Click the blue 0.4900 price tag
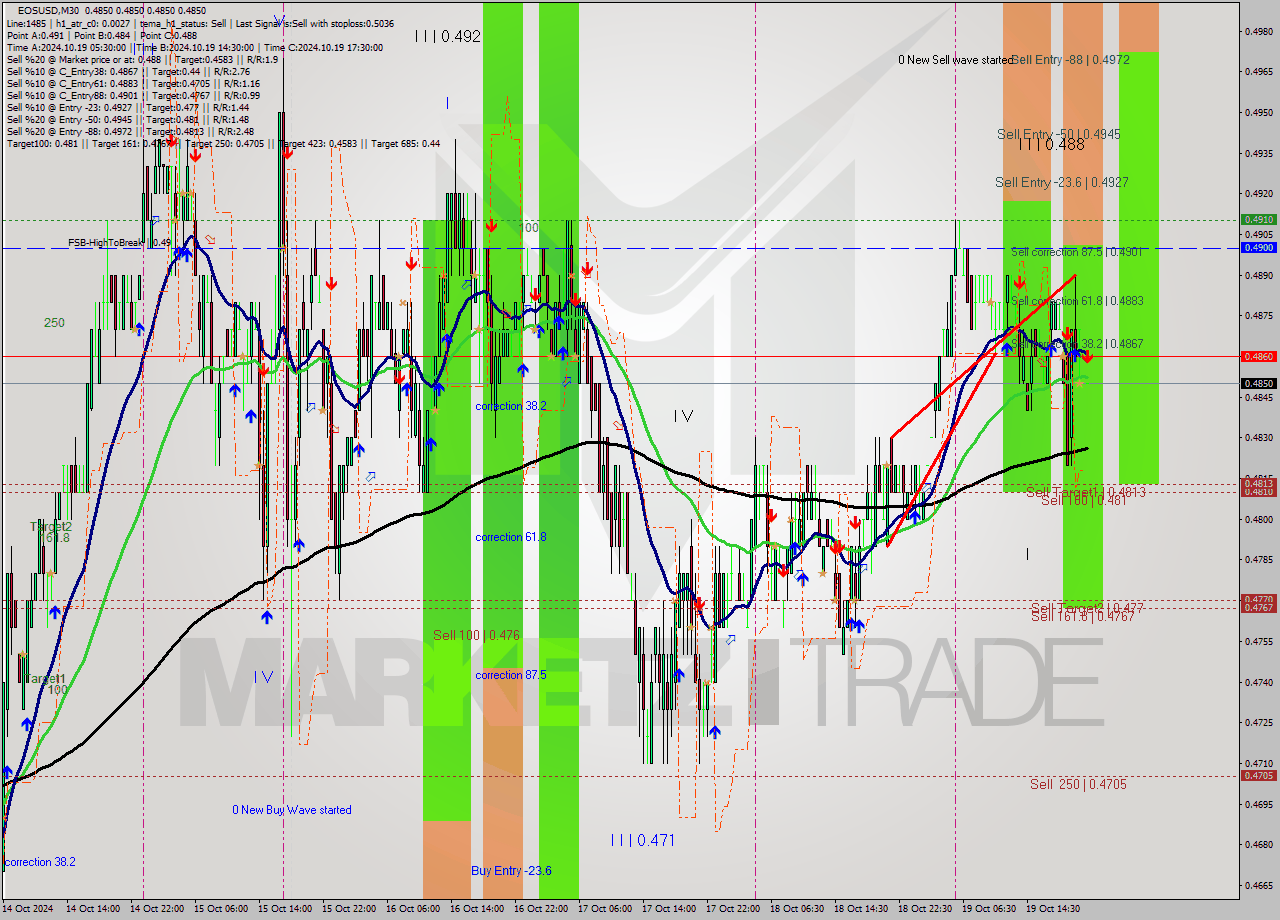This screenshot has height=920, width=1280. tap(1258, 247)
